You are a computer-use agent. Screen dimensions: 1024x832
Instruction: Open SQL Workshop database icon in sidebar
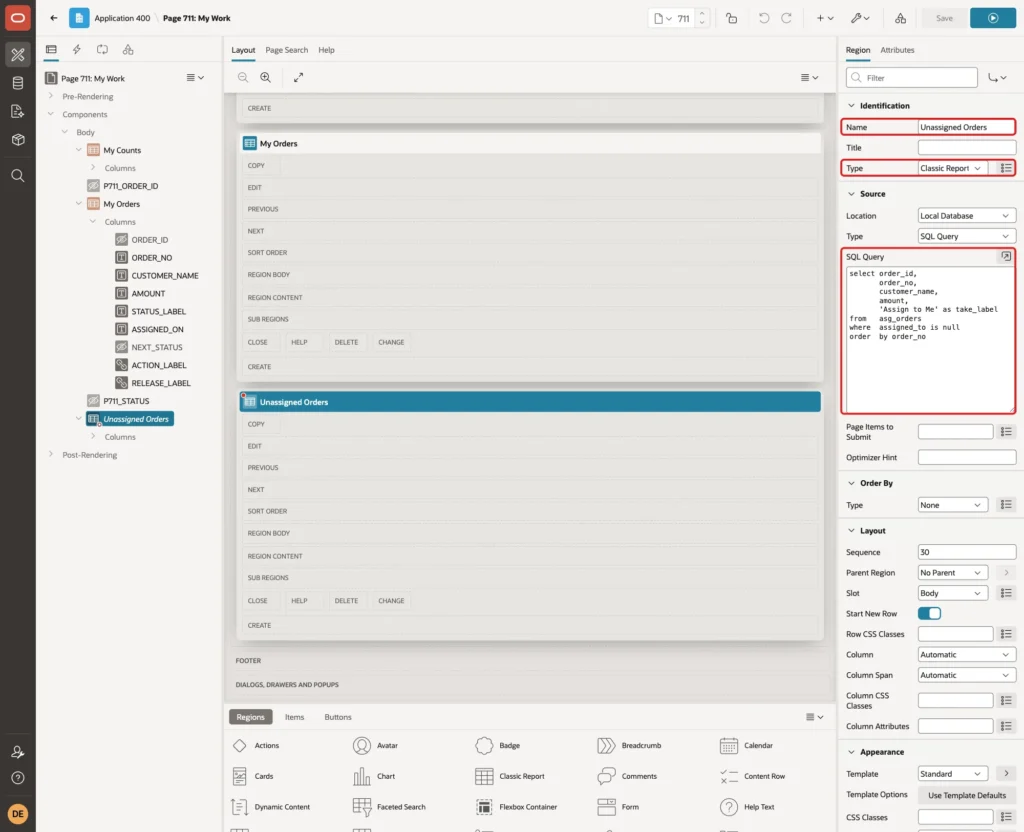point(18,83)
